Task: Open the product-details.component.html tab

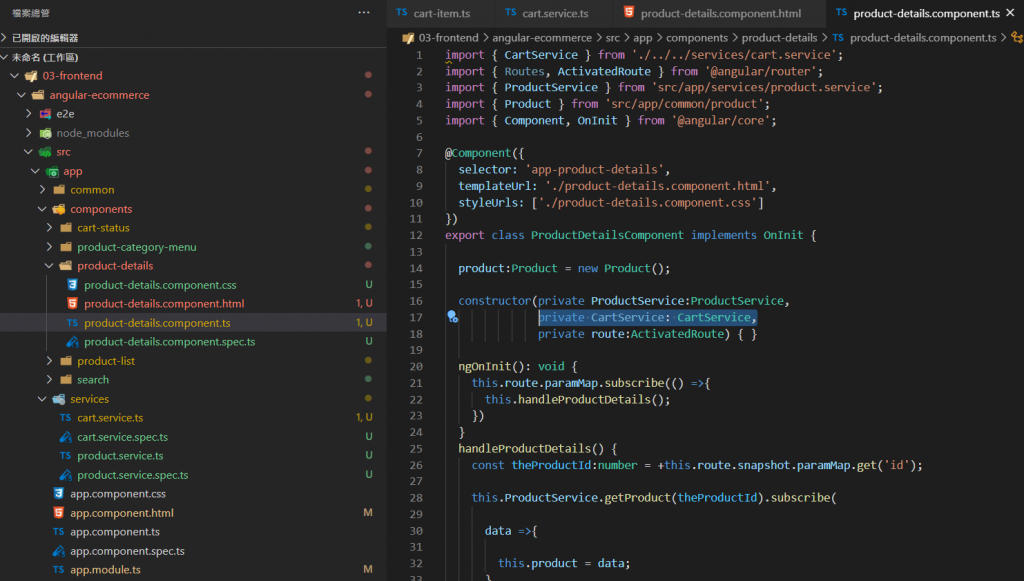Action: click(720, 13)
